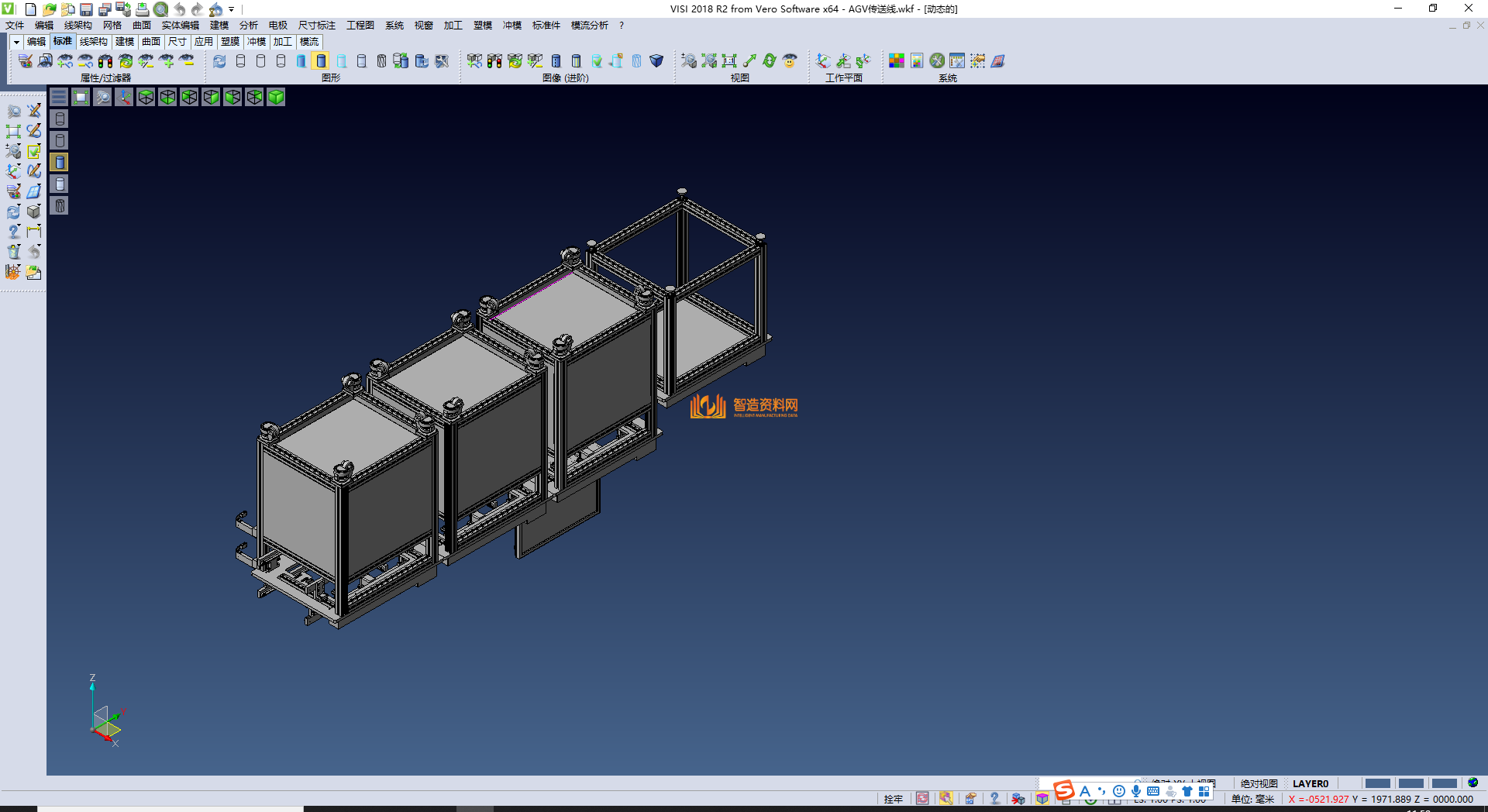Click the 绝对视图 status bar button
This screenshot has width=1488, height=812.
pyautogui.click(x=1259, y=783)
